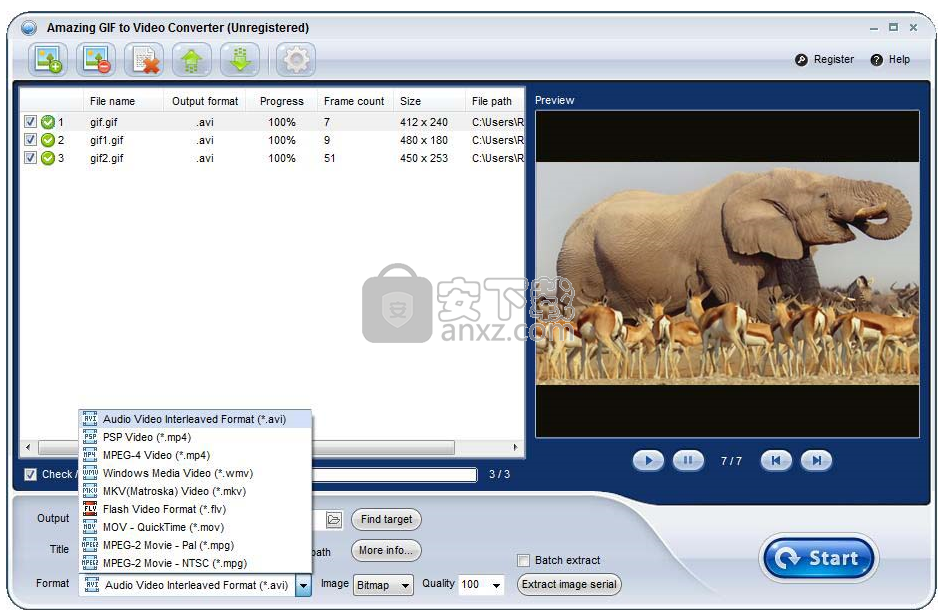Click the green status icon for gif1.gif
The height and width of the screenshot is (610, 941).
point(47,140)
